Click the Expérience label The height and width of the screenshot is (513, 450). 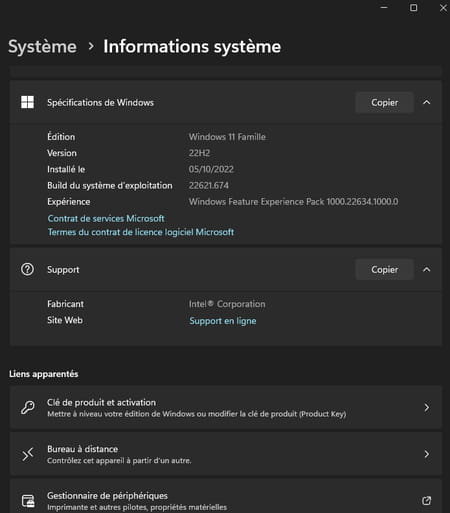tap(68, 202)
